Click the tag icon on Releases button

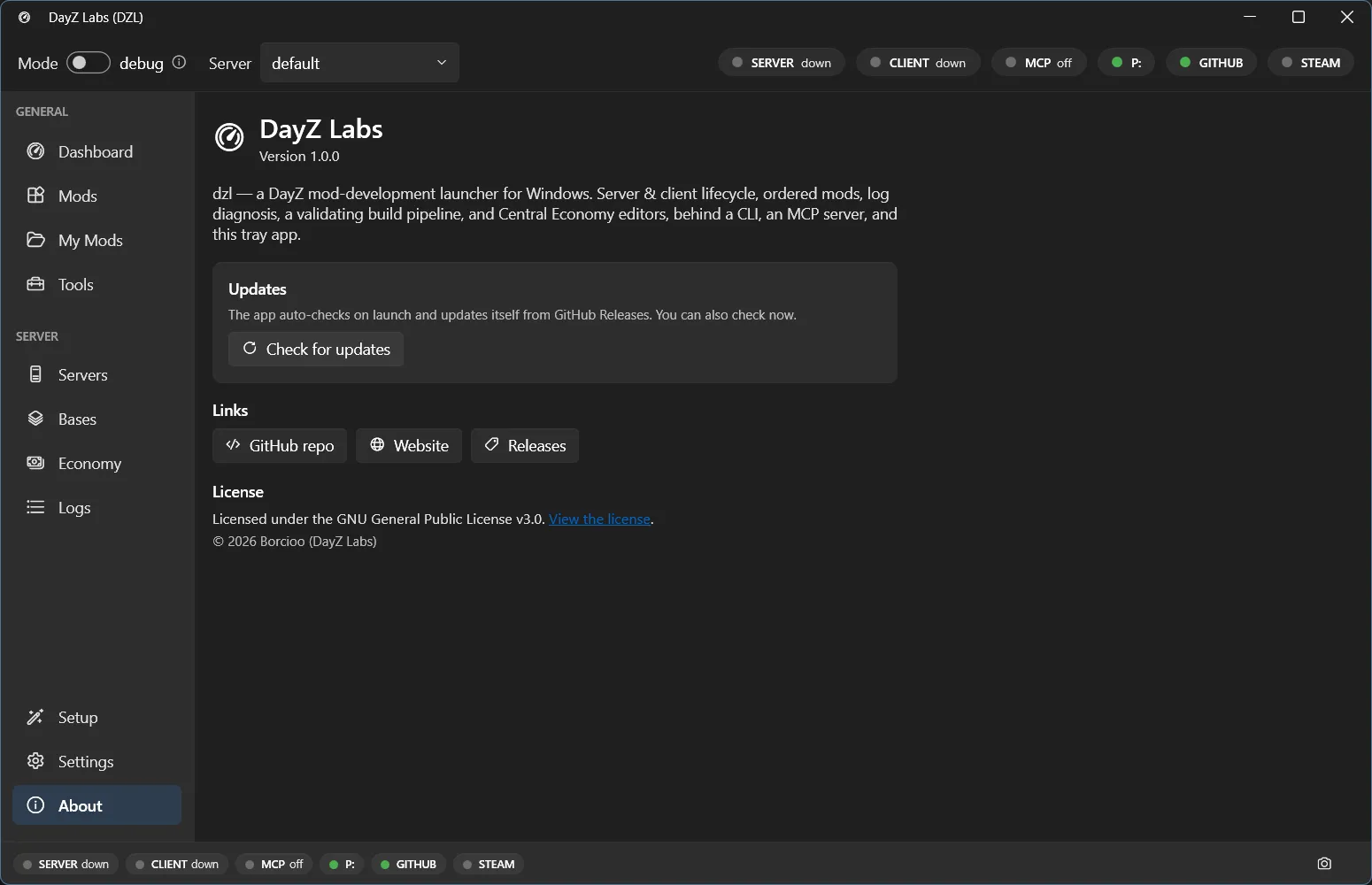491,445
